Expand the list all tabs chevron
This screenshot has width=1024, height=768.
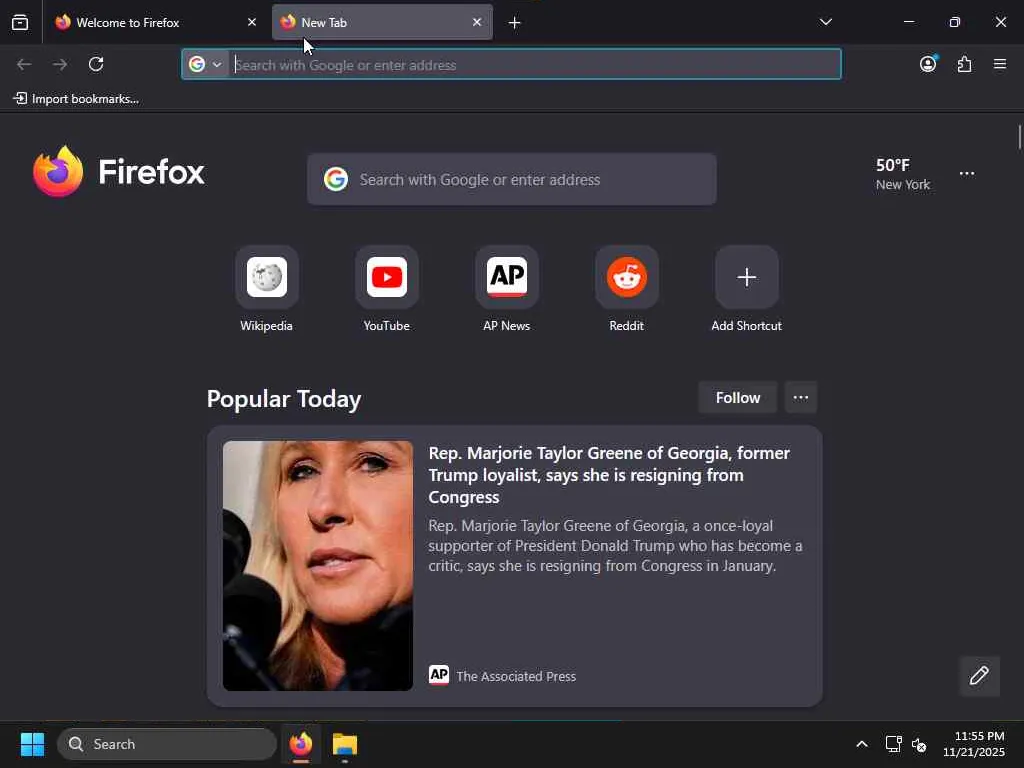click(825, 22)
